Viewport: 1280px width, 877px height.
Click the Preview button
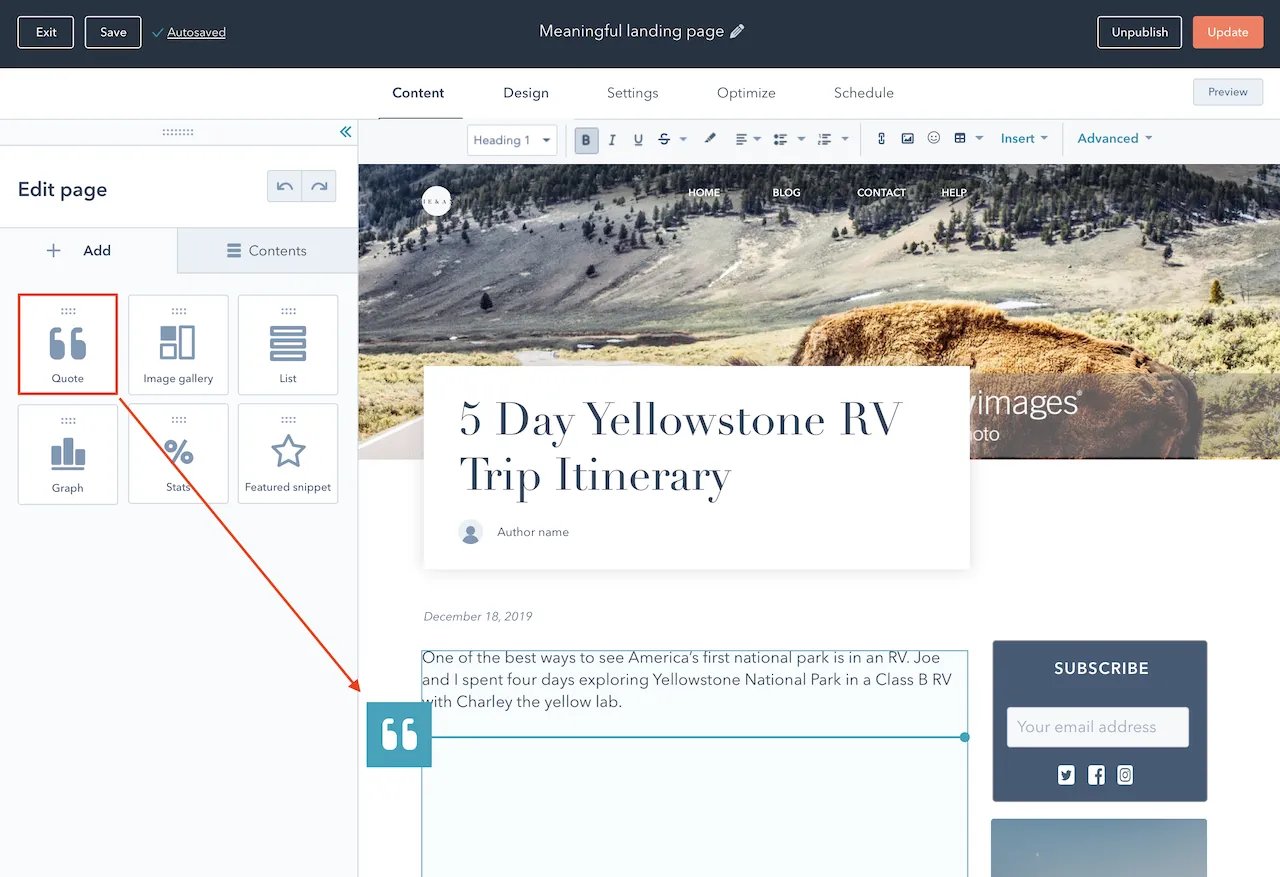[1227, 92]
